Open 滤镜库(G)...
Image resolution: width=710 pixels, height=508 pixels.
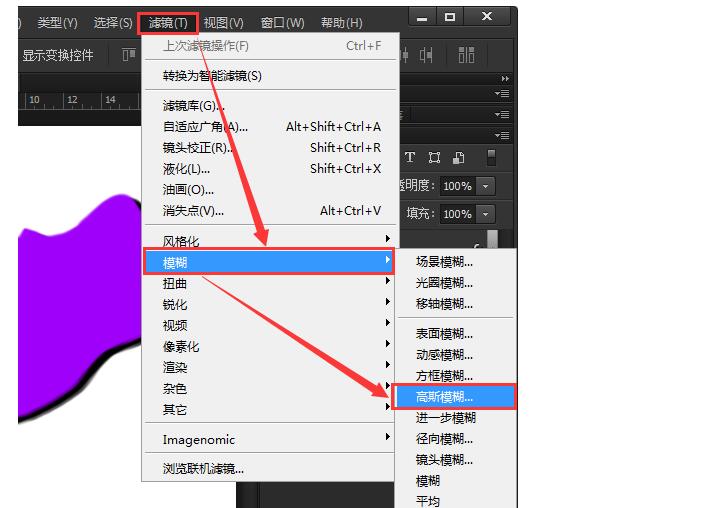point(269,106)
